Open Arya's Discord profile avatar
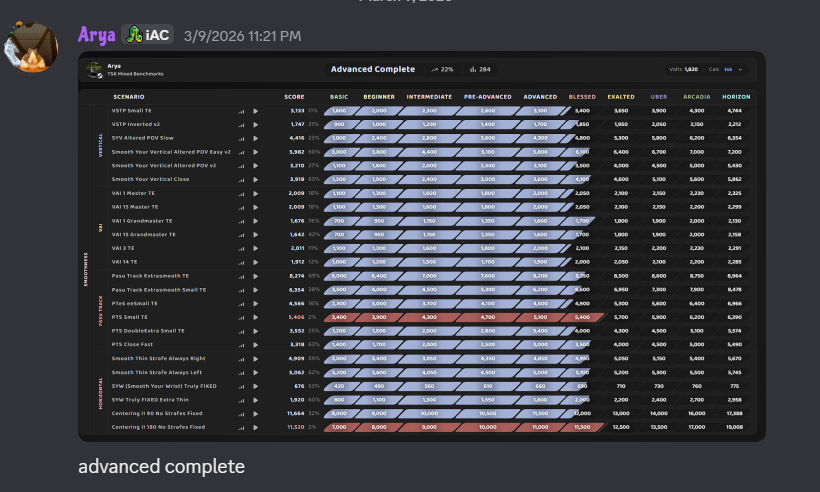 pos(31,48)
